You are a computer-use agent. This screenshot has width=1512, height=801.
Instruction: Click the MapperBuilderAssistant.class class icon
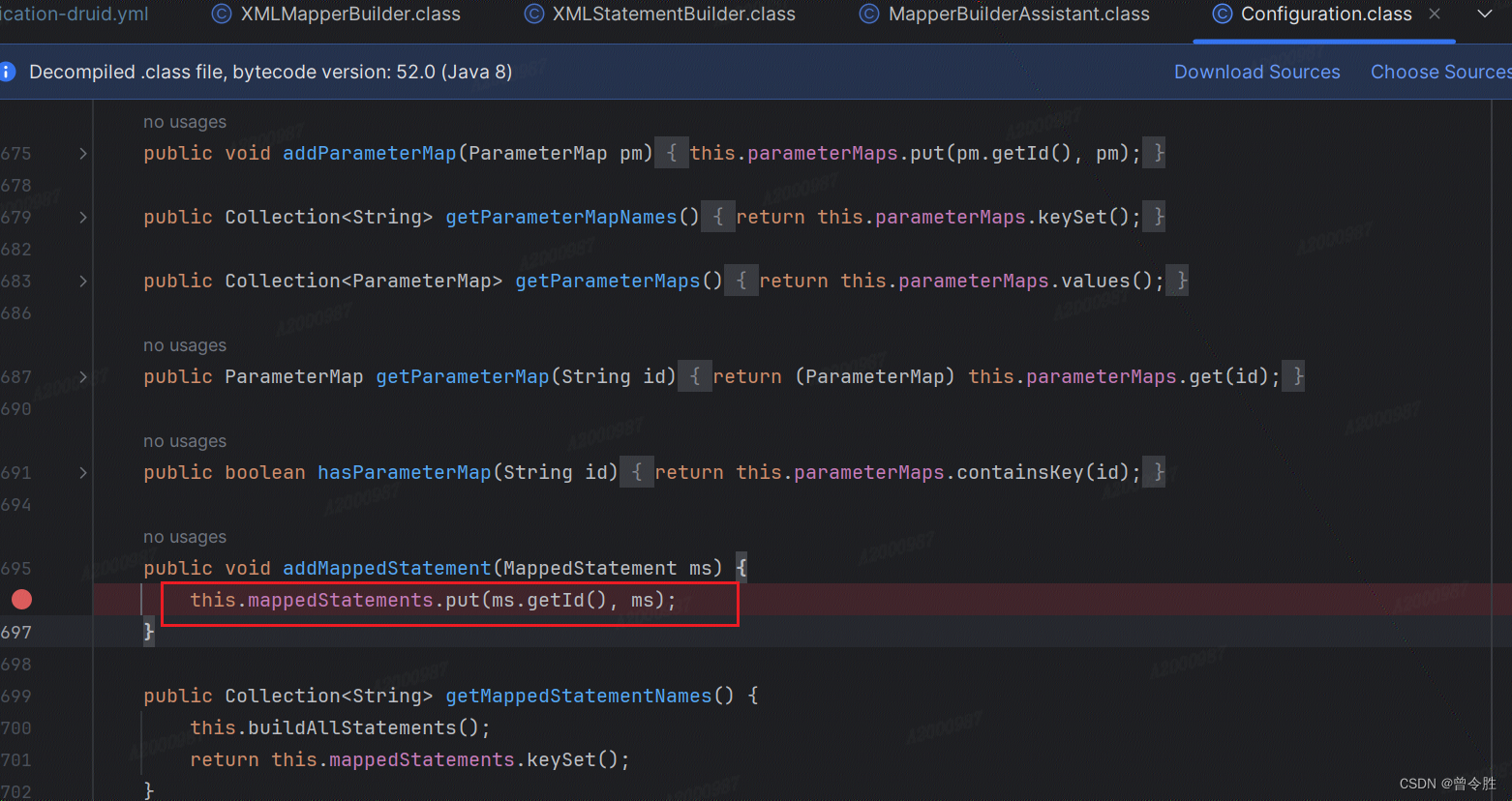click(869, 15)
